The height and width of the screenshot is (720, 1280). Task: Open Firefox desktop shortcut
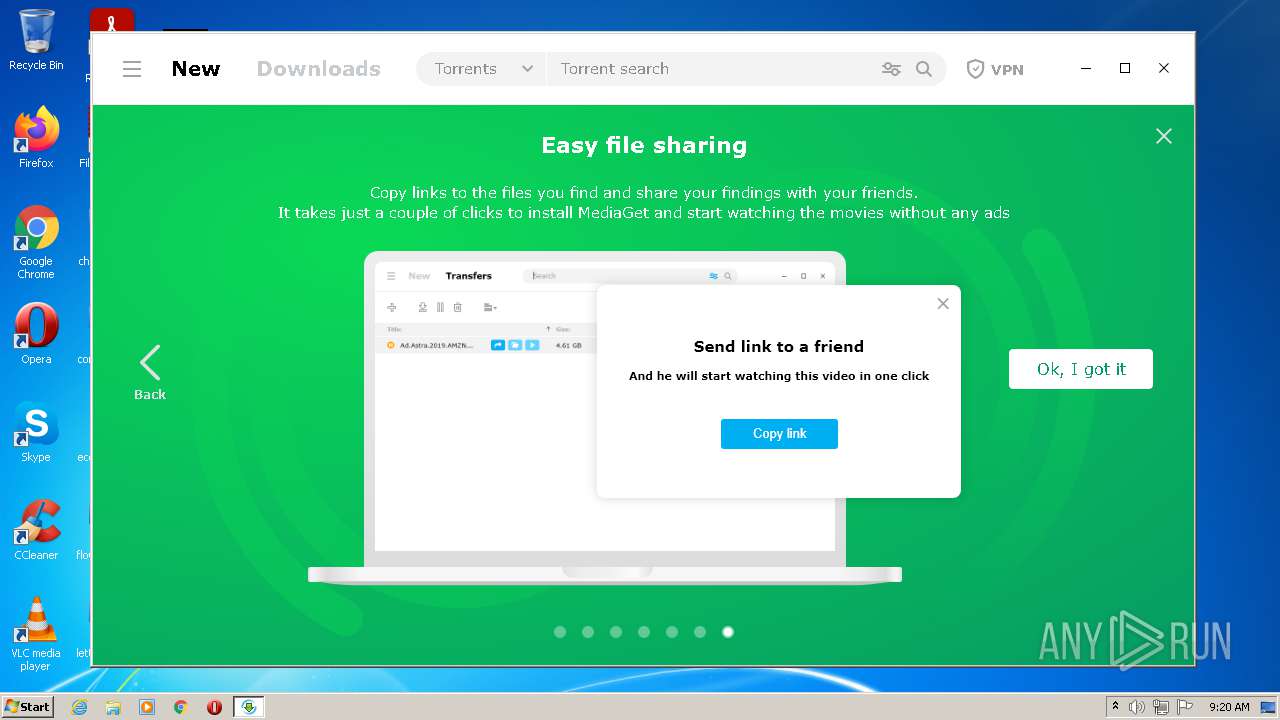click(36, 138)
